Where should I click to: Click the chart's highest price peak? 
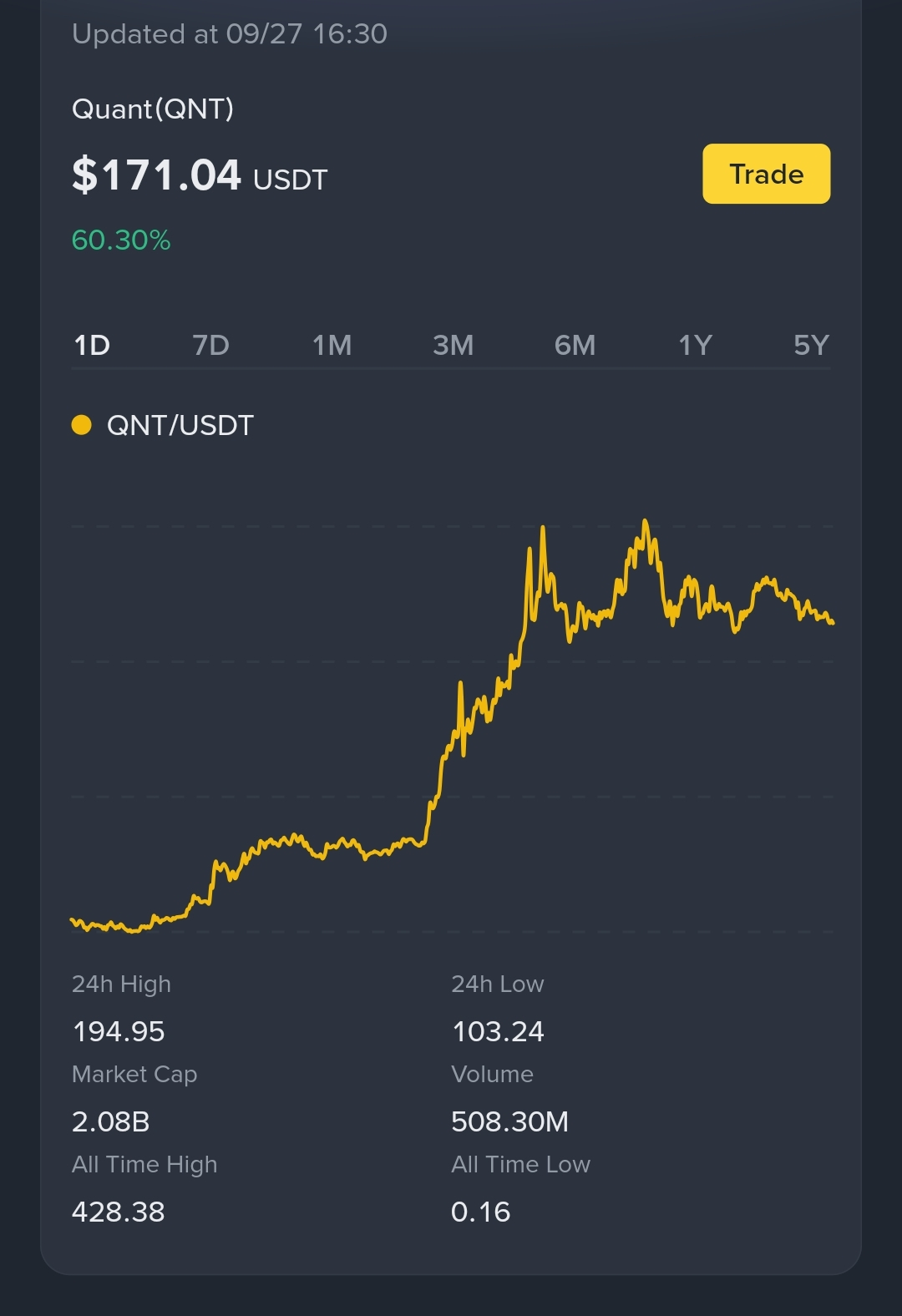coord(646,521)
